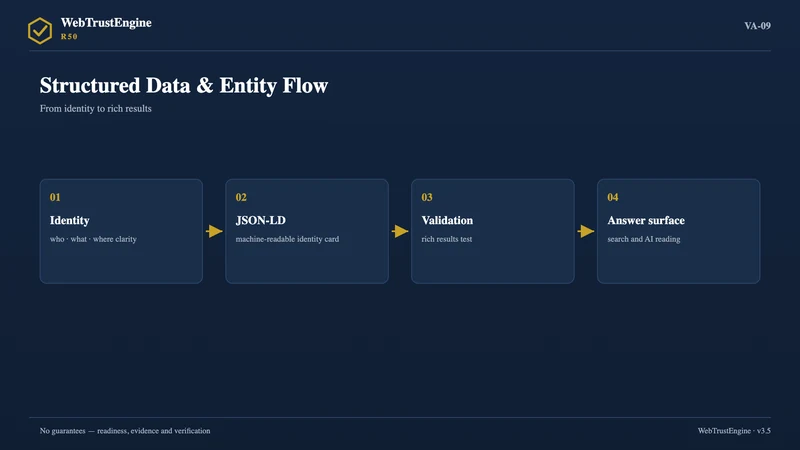Click the arrow between Identity and JSON-LD
Image resolution: width=800 pixels, height=450 pixels.
(214, 231)
